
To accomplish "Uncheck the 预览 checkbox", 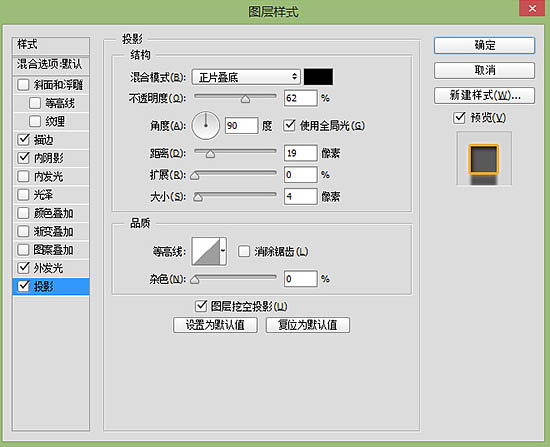I will point(459,118).
